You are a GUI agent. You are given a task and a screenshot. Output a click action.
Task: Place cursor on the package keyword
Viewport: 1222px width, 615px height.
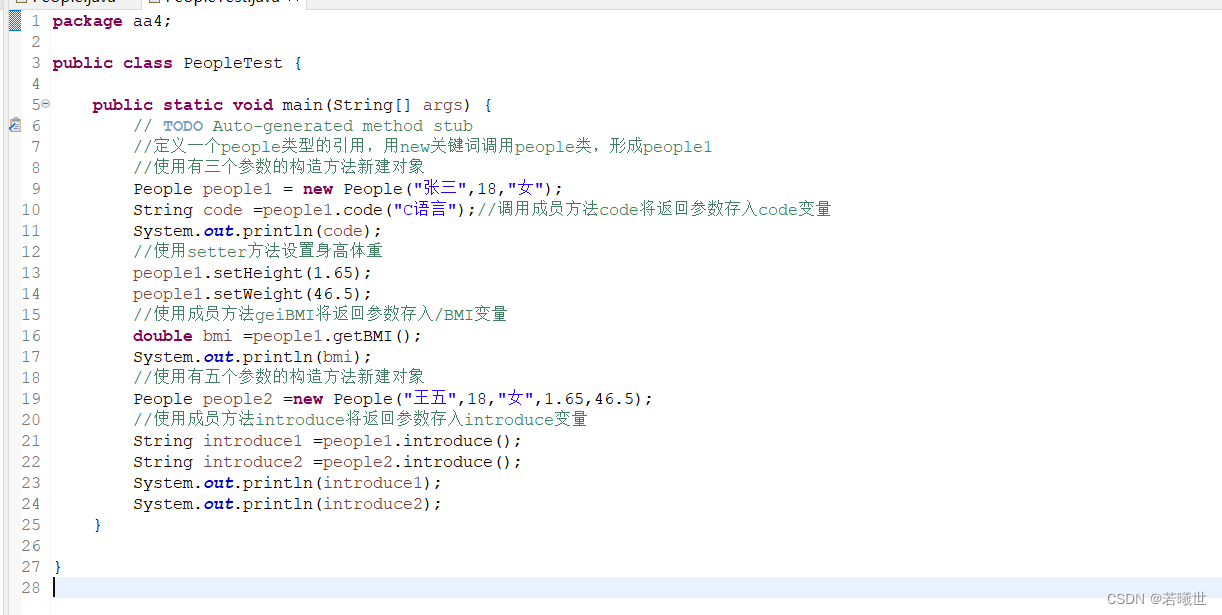tap(86, 20)
